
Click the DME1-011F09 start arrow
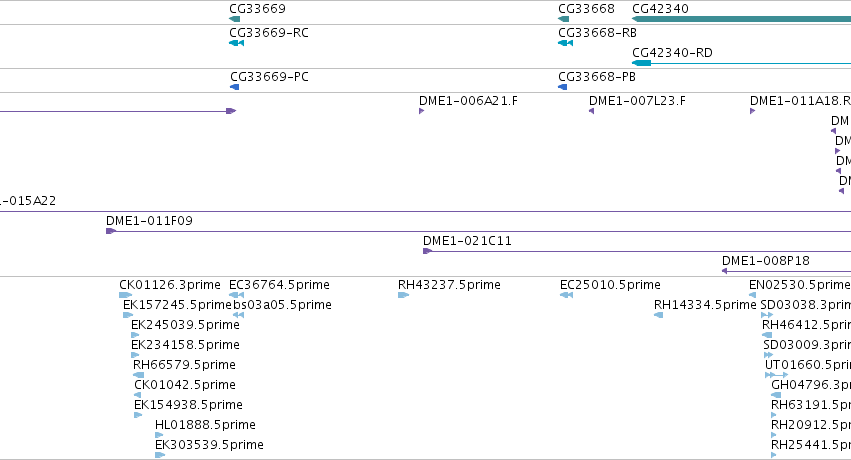click(x=111, y=231)
